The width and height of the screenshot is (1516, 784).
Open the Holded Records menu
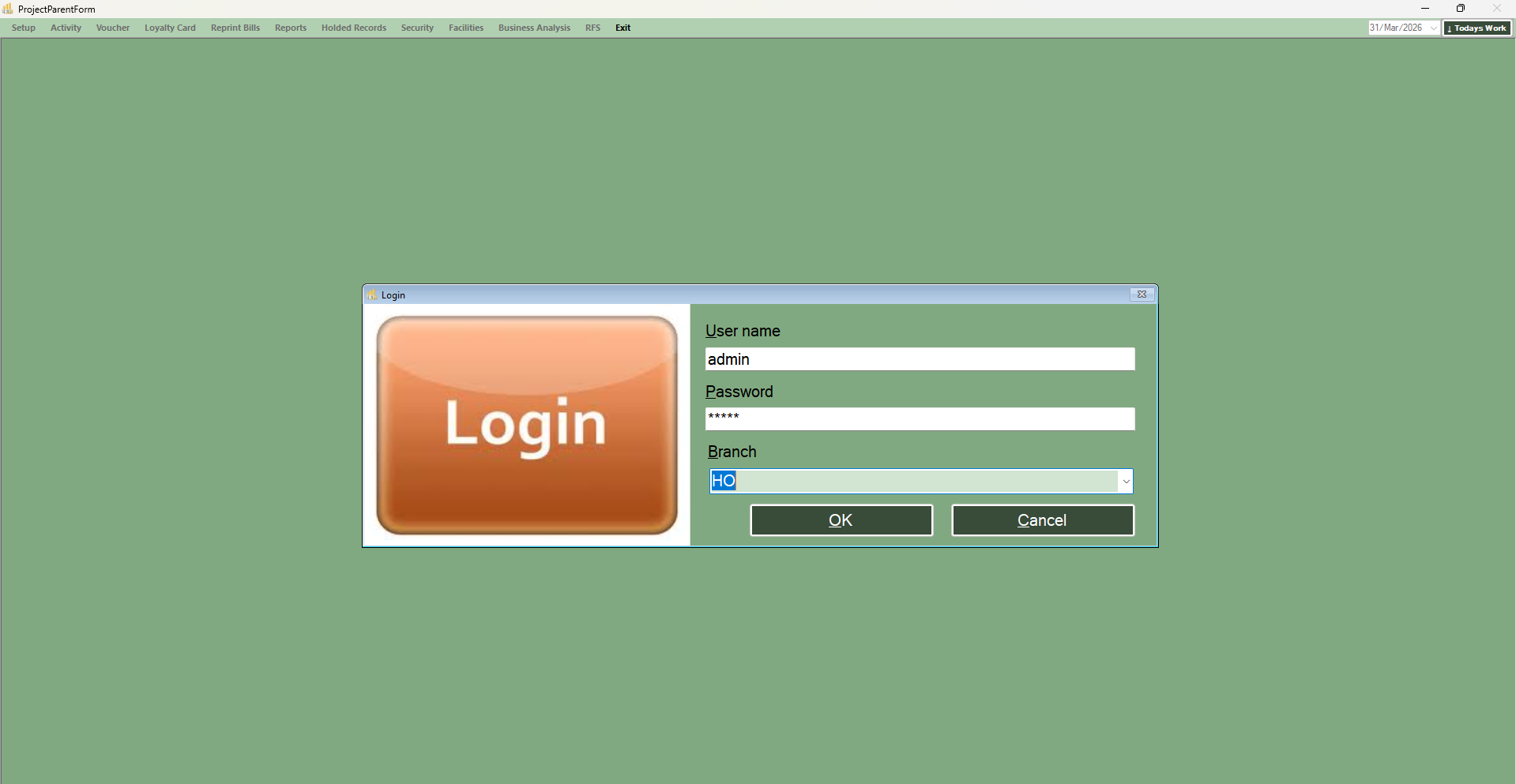tap(354, 28)
